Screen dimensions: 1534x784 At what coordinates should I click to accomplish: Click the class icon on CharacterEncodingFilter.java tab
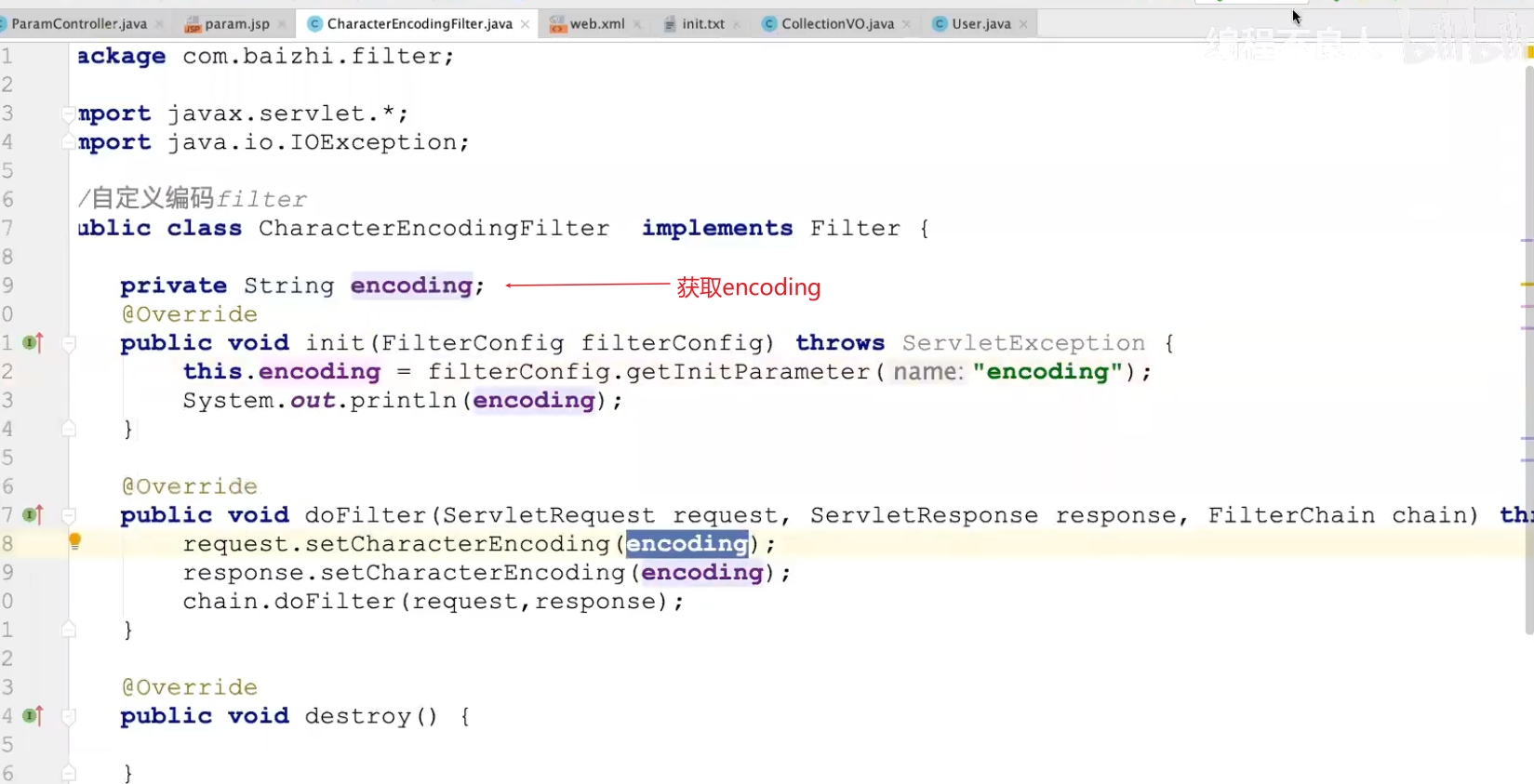(314, 24)
